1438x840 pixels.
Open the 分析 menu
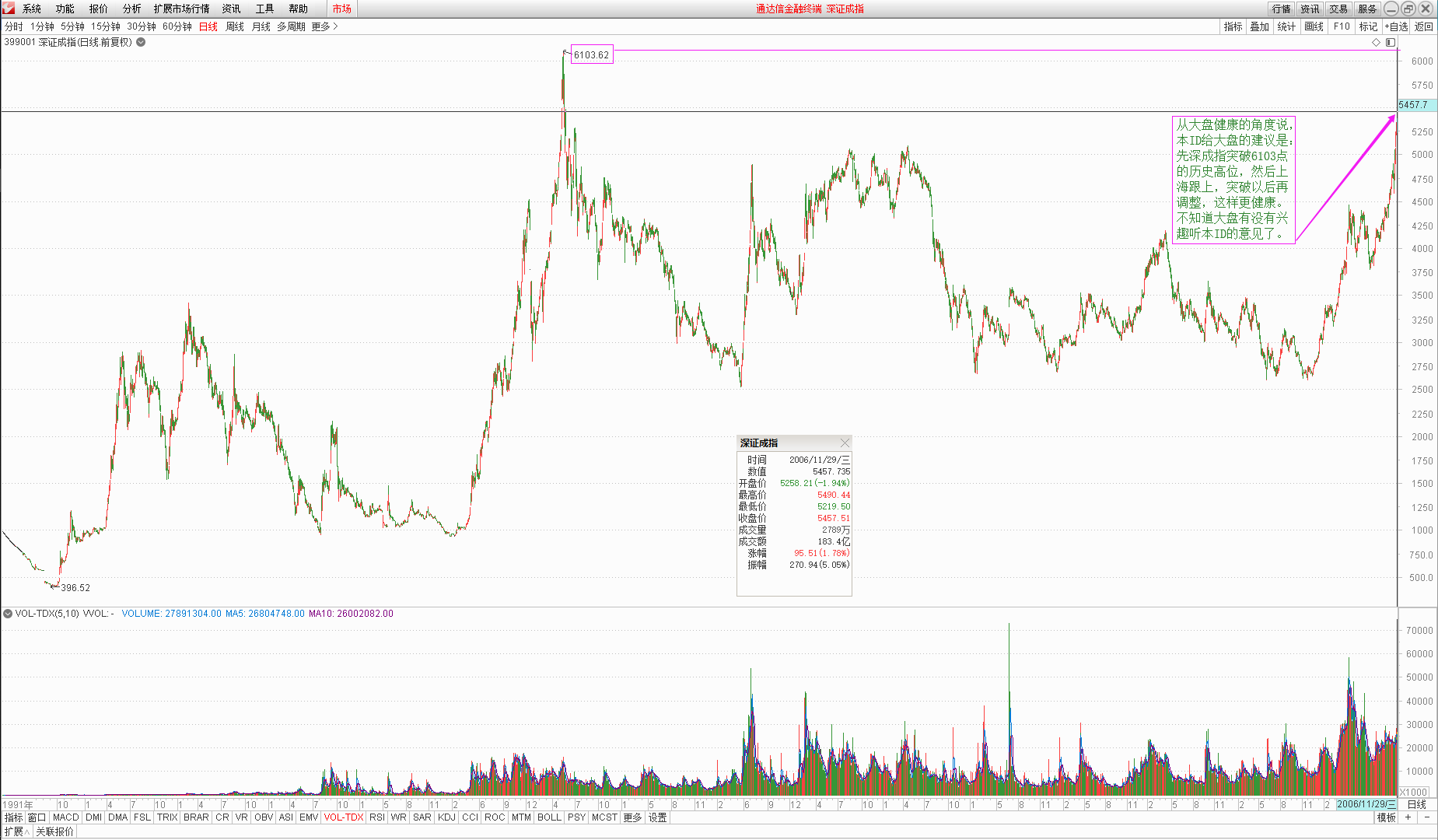click(x=131, y=9)
